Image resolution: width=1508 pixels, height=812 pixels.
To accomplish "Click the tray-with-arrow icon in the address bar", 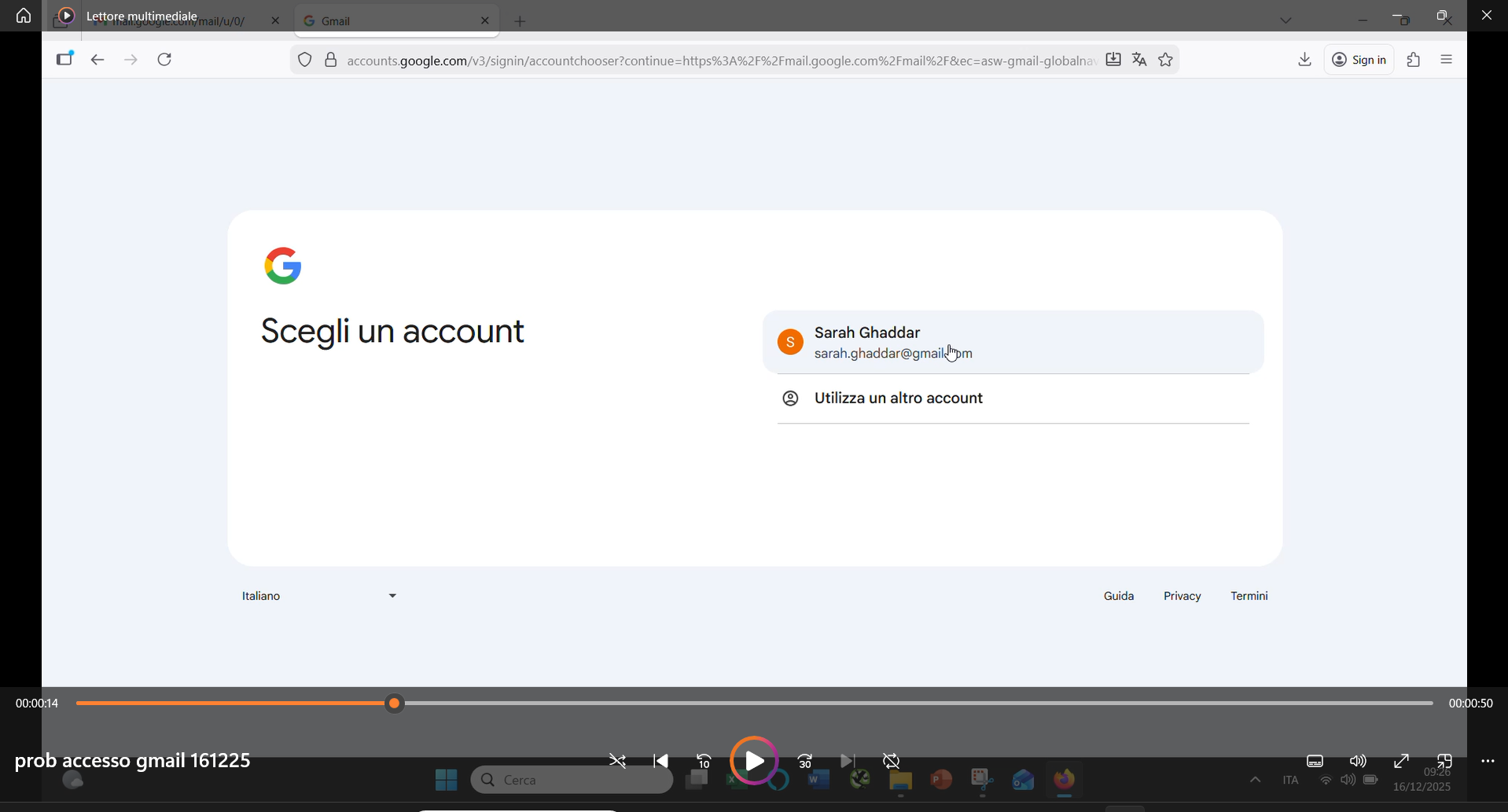I will (x=1113, y=60).
